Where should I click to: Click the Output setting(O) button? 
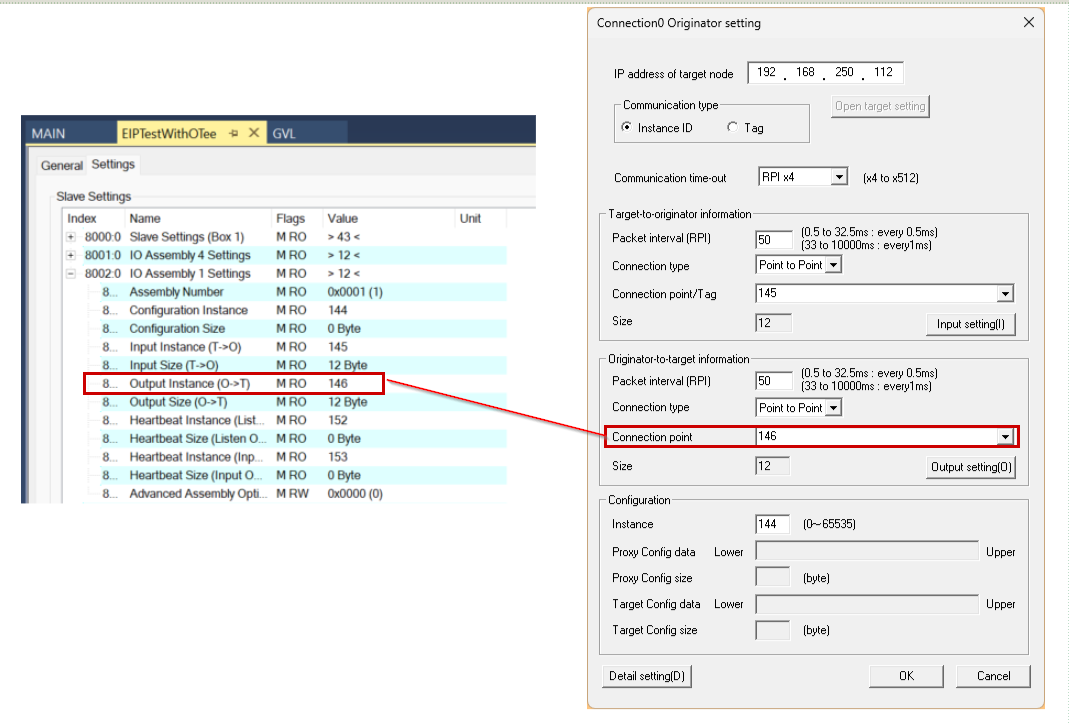coord(971,467)
